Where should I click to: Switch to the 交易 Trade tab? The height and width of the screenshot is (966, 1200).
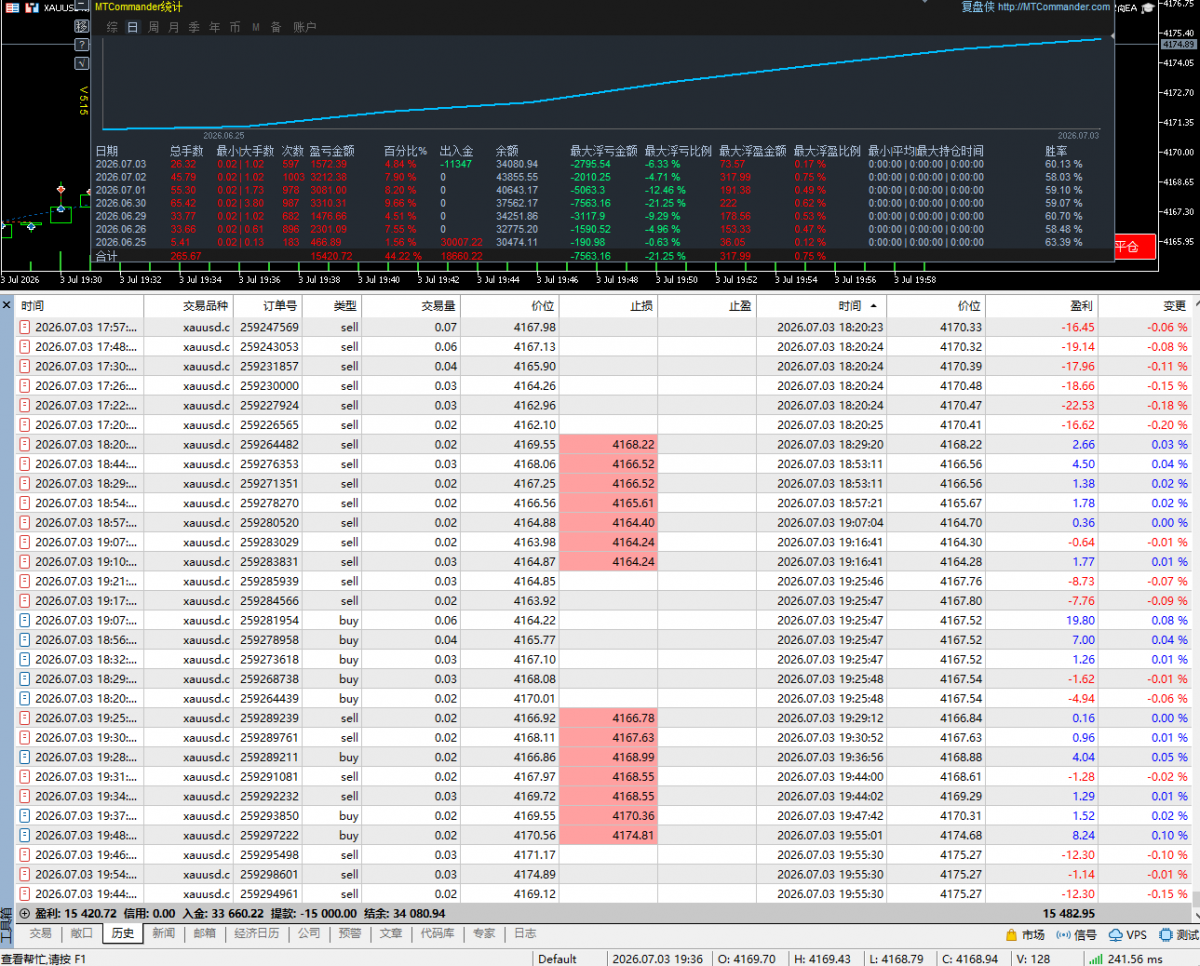coord(40,933)
